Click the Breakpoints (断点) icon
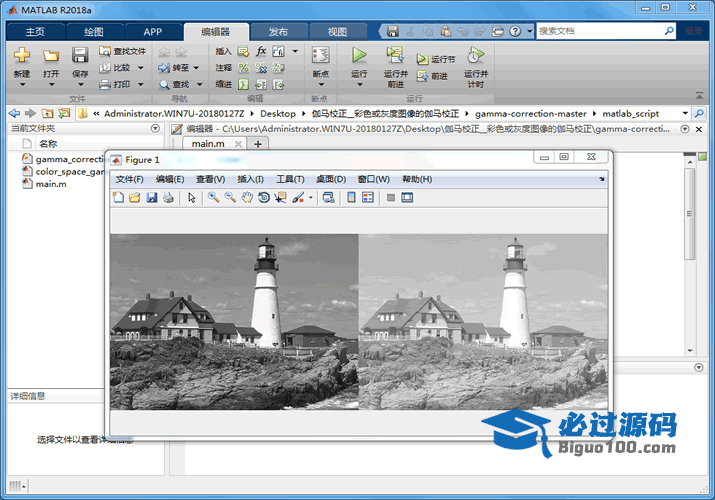Image resolution: width=715 pixels, height=500 pixels. click(x=320, y=56)
